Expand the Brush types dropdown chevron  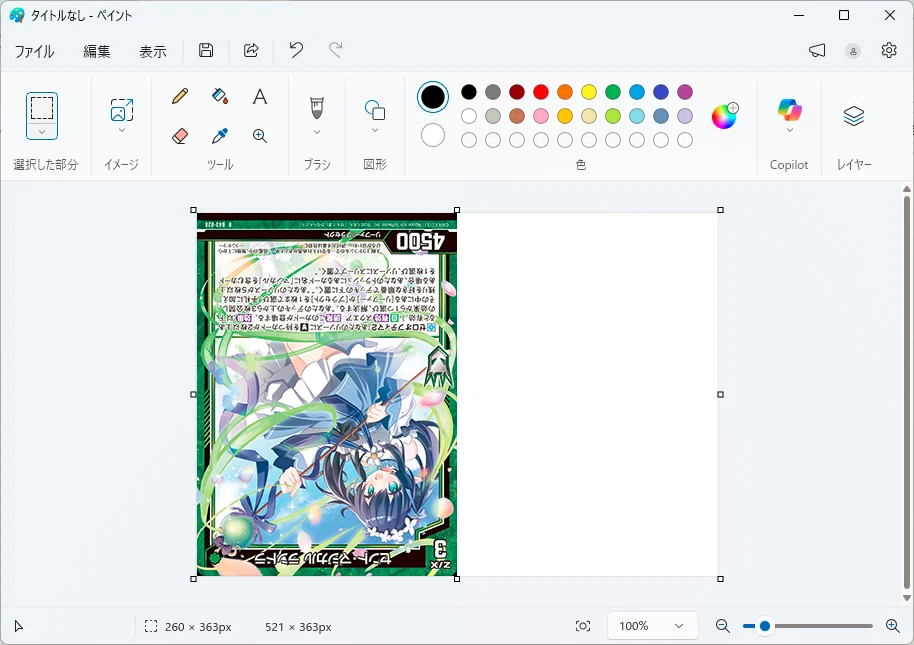pos(317,132)
